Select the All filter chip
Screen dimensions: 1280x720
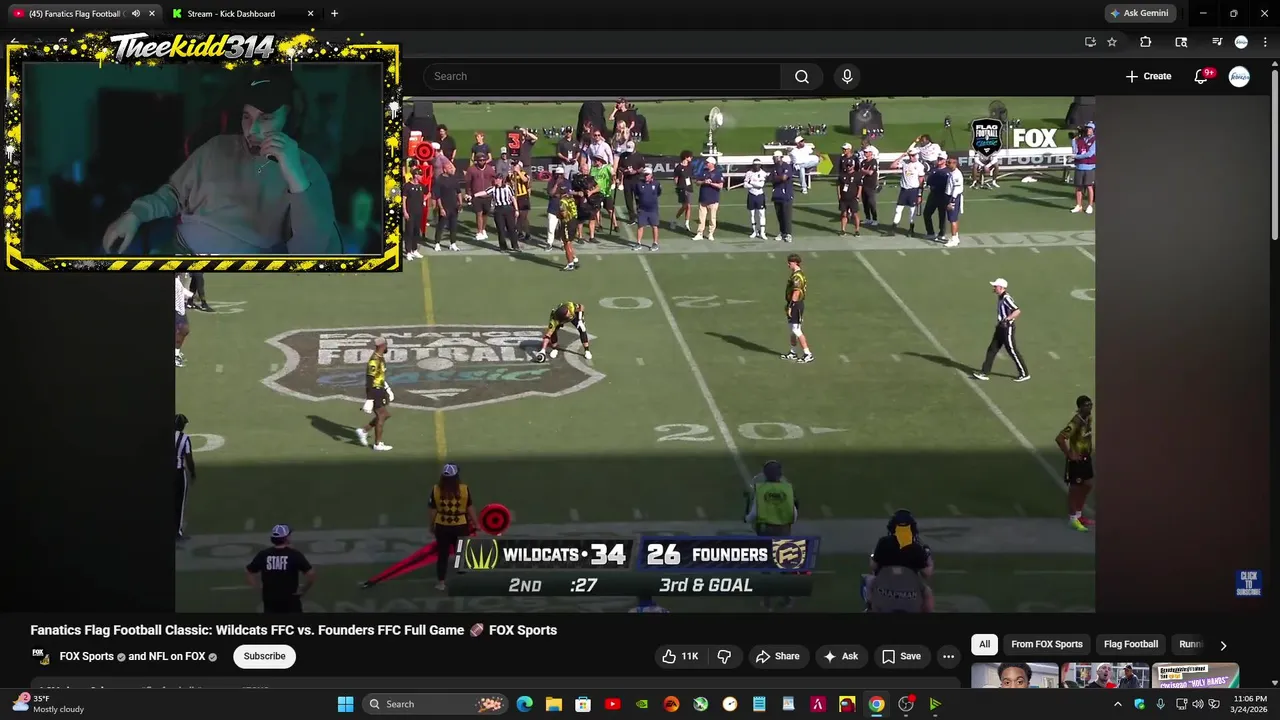(984, 644)
